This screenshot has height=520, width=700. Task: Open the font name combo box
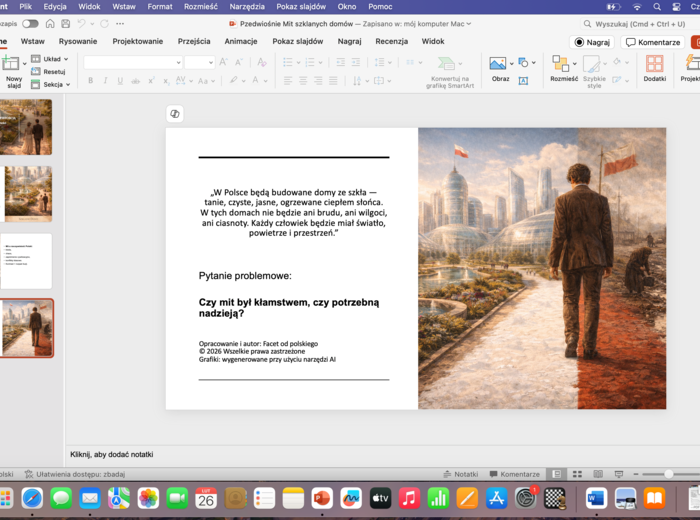[x=130, y=62]
